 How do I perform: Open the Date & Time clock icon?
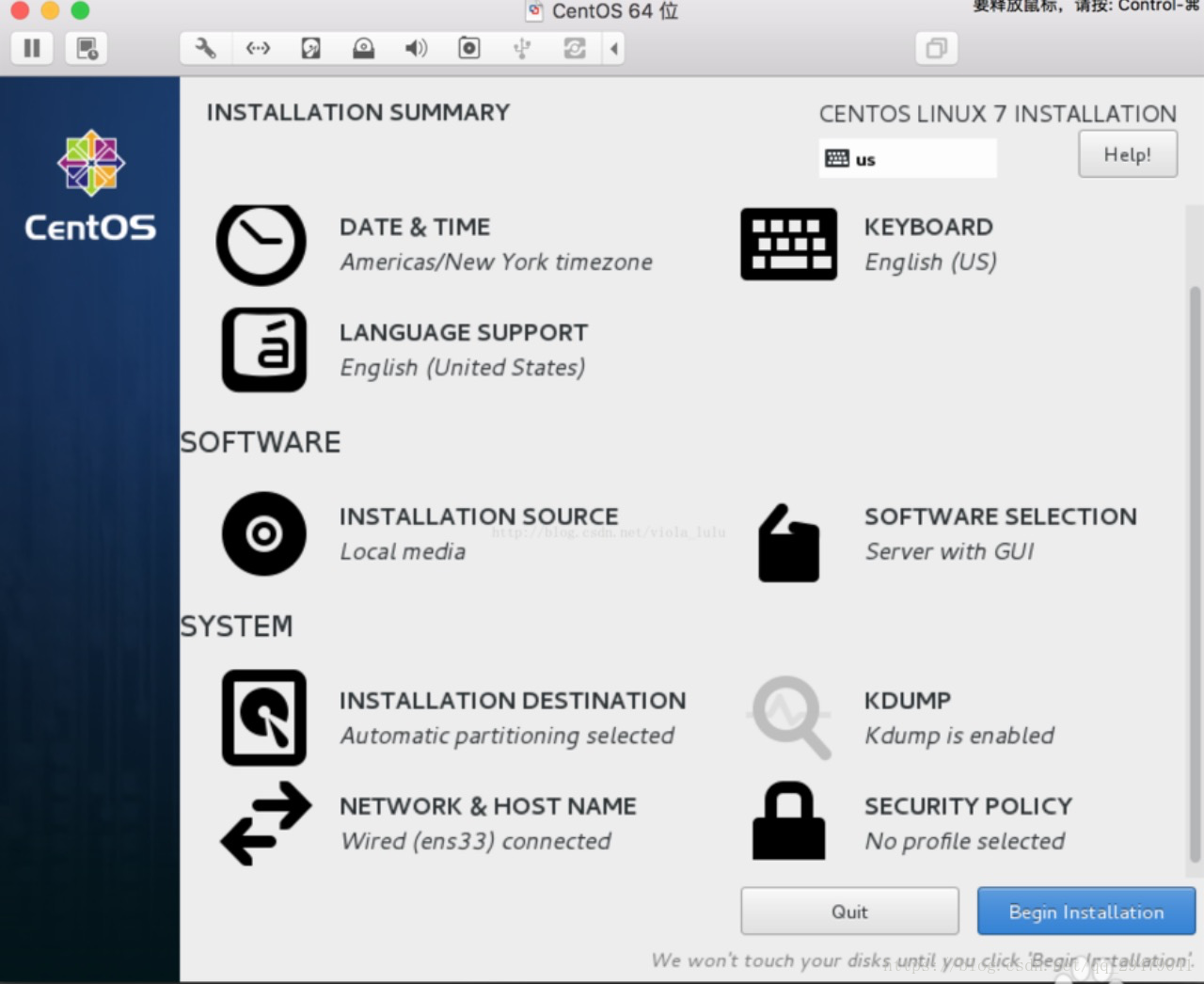point(261,245)
